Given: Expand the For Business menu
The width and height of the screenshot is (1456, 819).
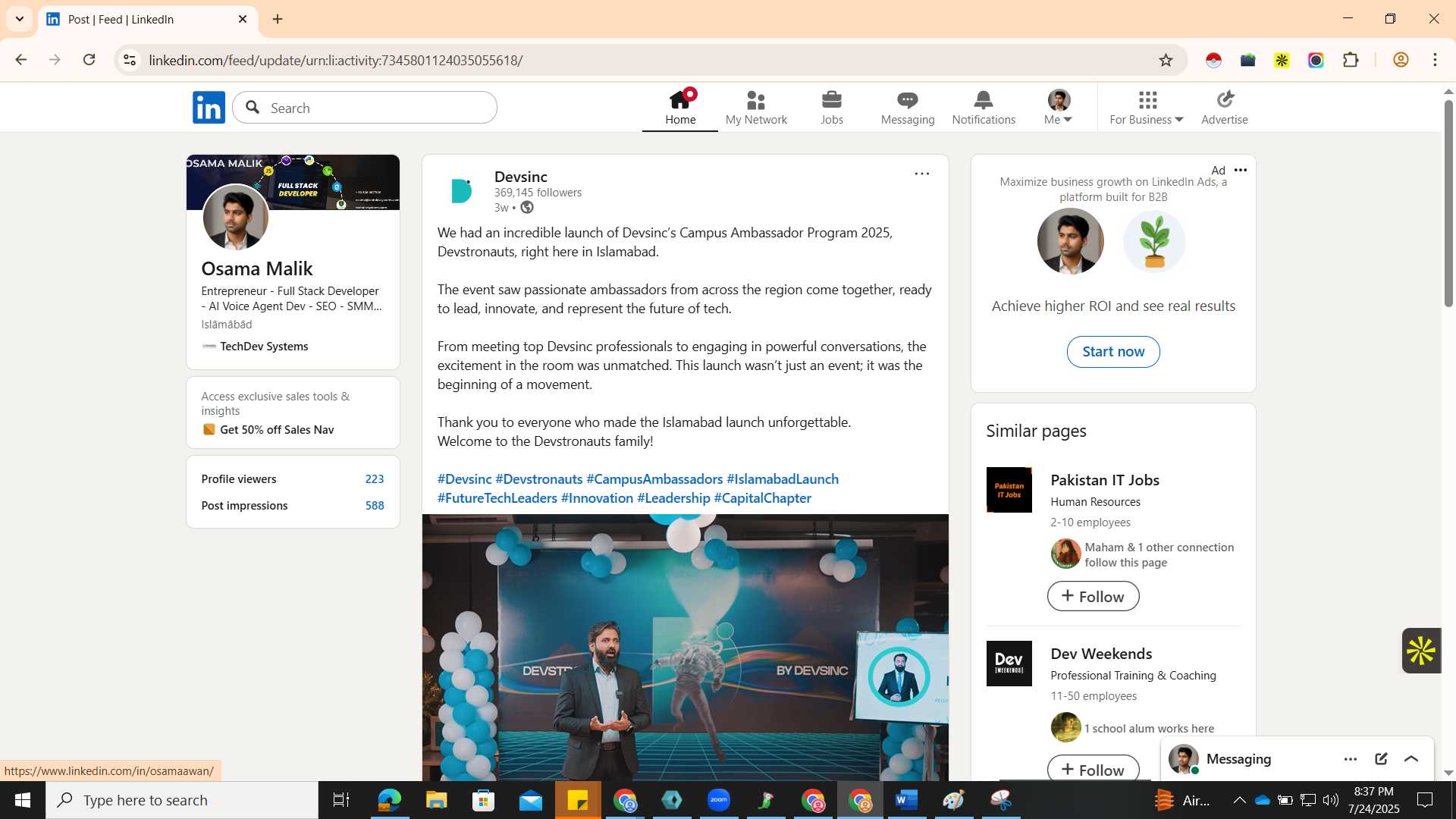Looking at the screenshot, I should (1147, 108).
